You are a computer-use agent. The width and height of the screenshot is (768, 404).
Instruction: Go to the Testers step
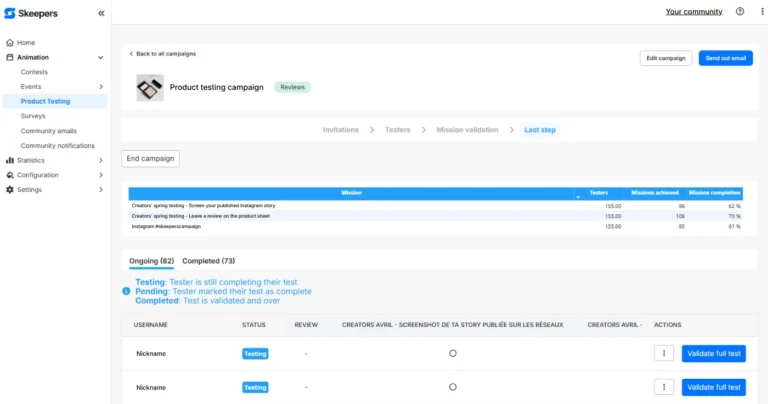click(397, 130)
